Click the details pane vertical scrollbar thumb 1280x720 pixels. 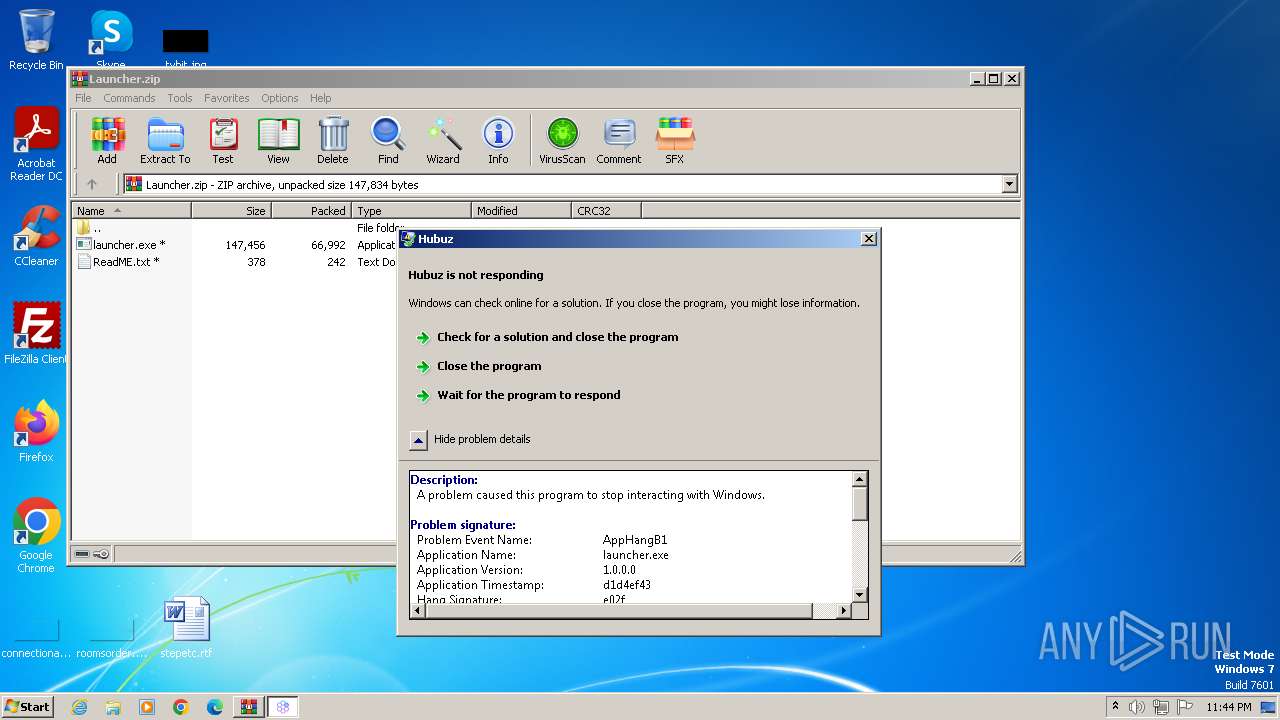(x=859, y=504)
